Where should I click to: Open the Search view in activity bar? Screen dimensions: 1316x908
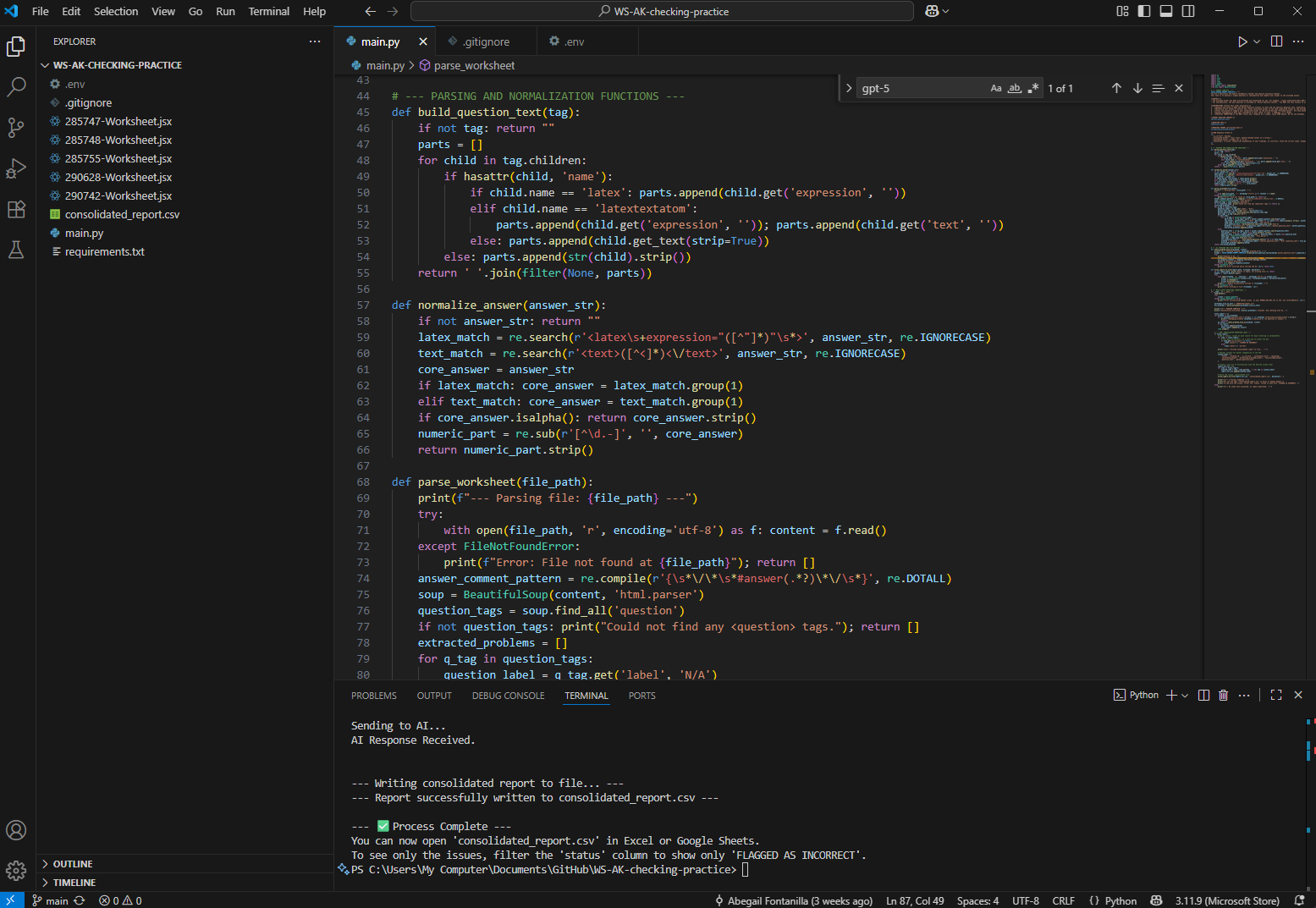click(x=16, y=87)
